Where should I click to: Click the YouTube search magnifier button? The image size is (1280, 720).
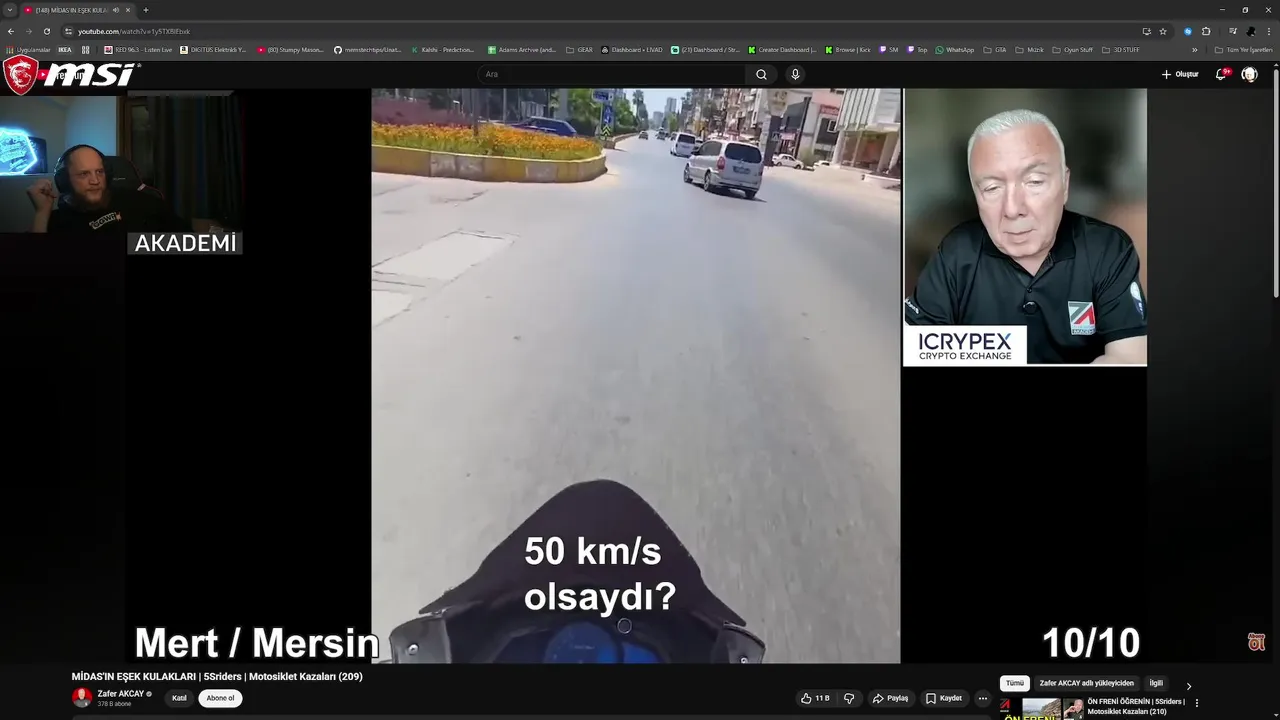(761, 74)
